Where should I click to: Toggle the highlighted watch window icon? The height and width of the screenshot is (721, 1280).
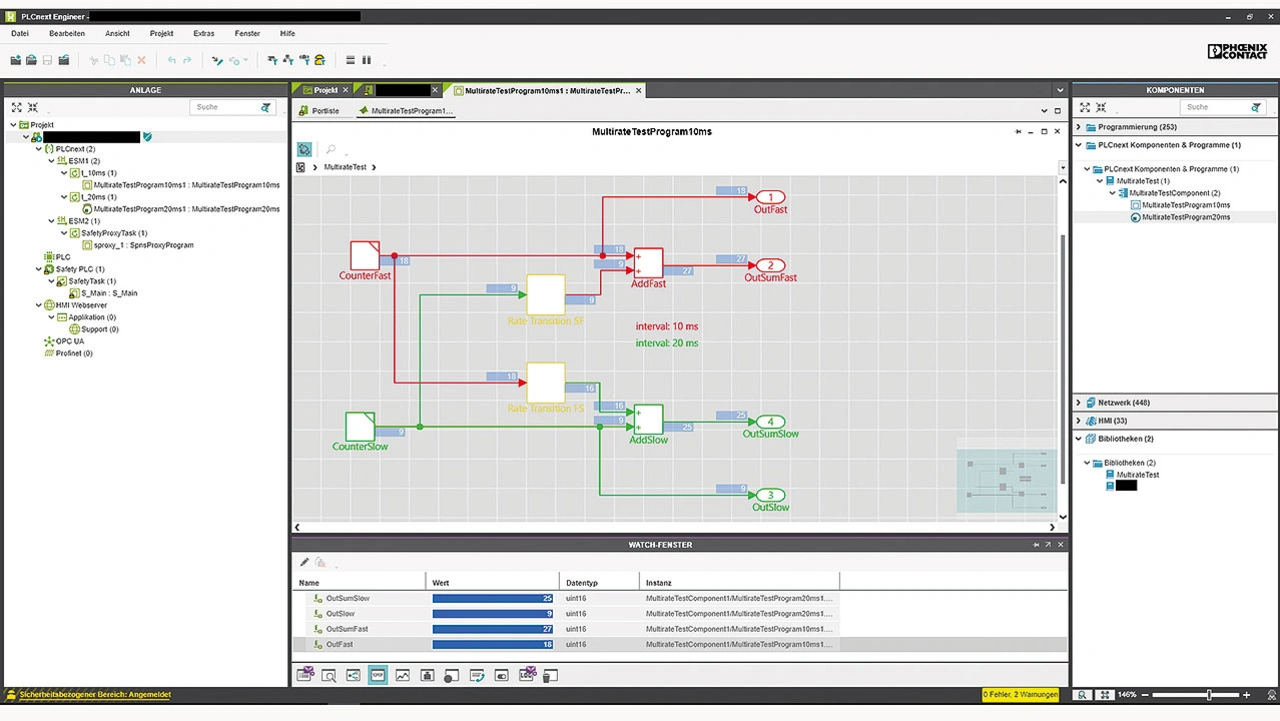coord(377,676)
